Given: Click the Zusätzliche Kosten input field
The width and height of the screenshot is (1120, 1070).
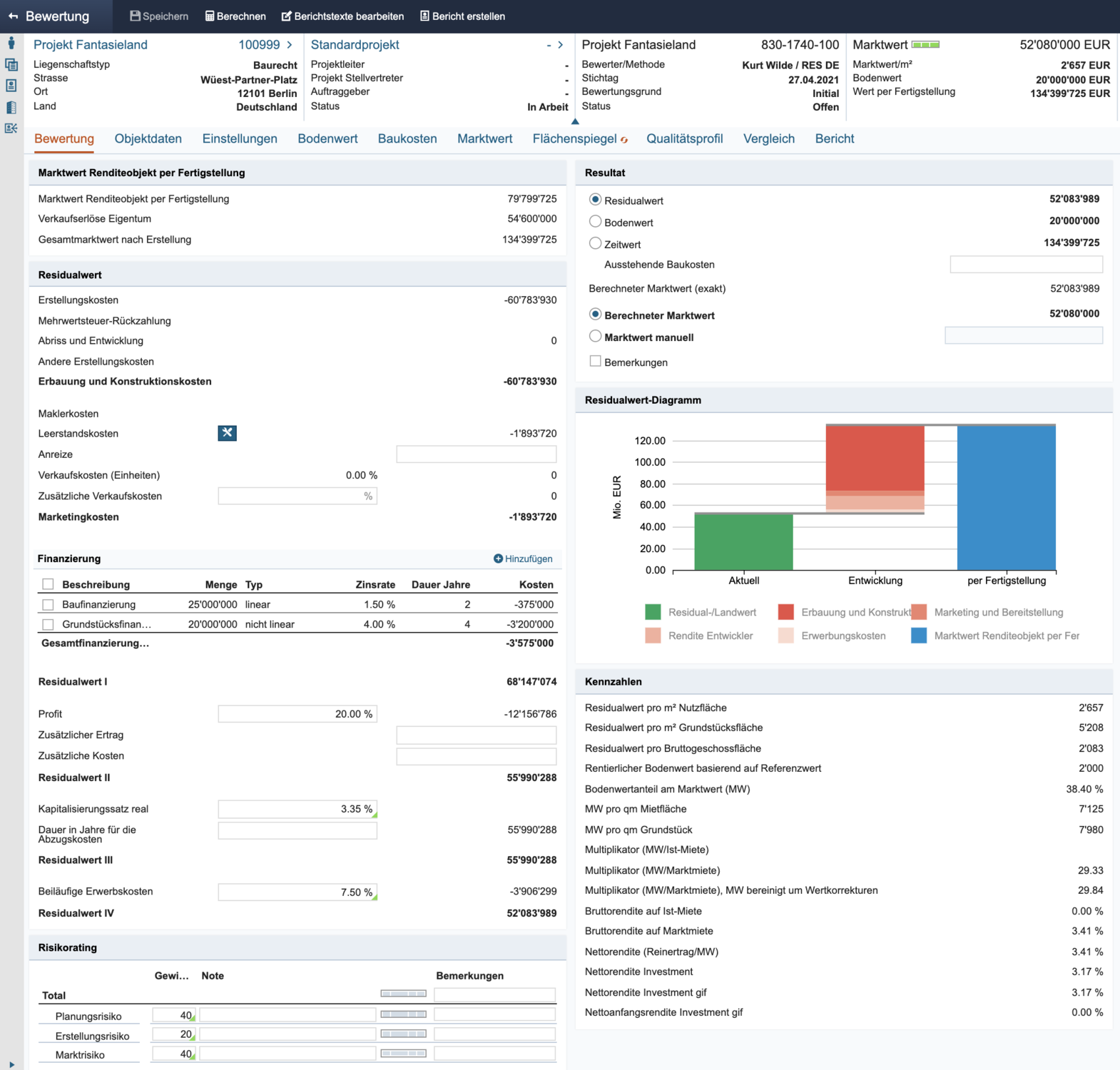Looking at the screenshot, I should tap(476, 755).
